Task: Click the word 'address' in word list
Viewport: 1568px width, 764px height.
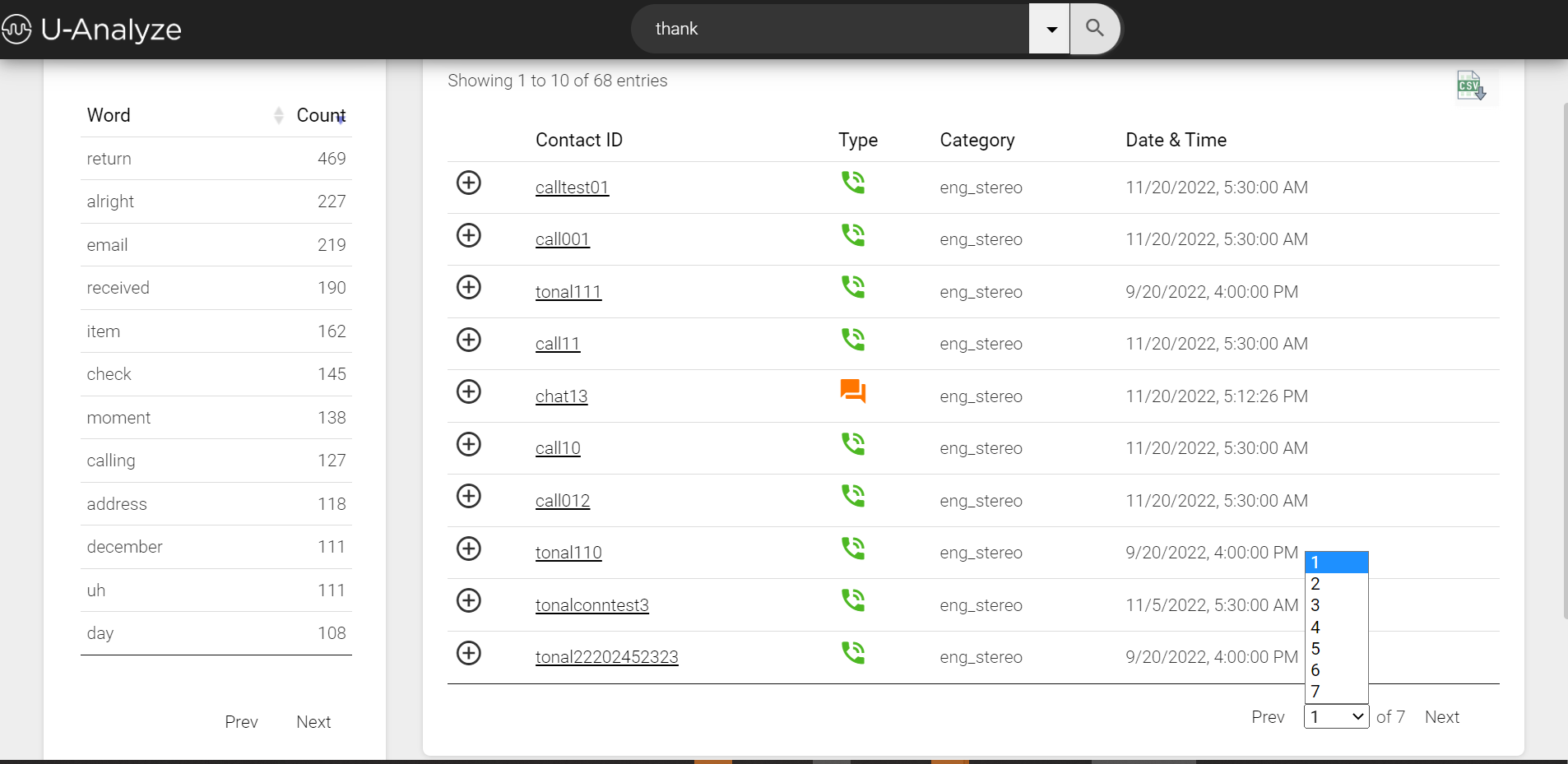Action: [117, 504]
